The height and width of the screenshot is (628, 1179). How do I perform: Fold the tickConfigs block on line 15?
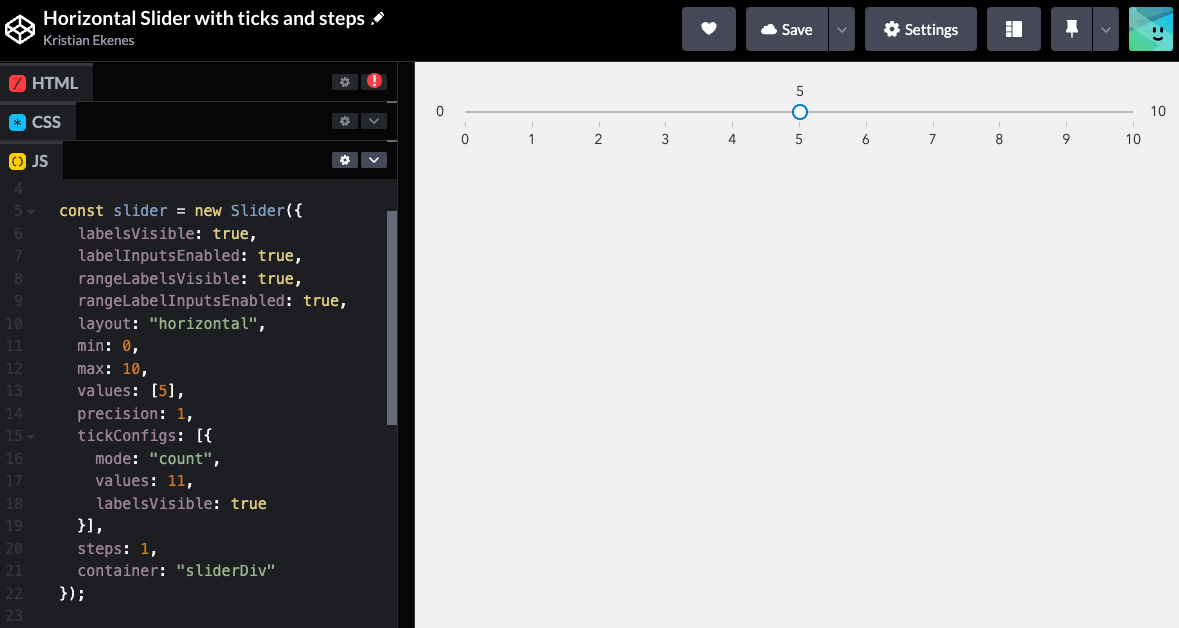[30, 435]
